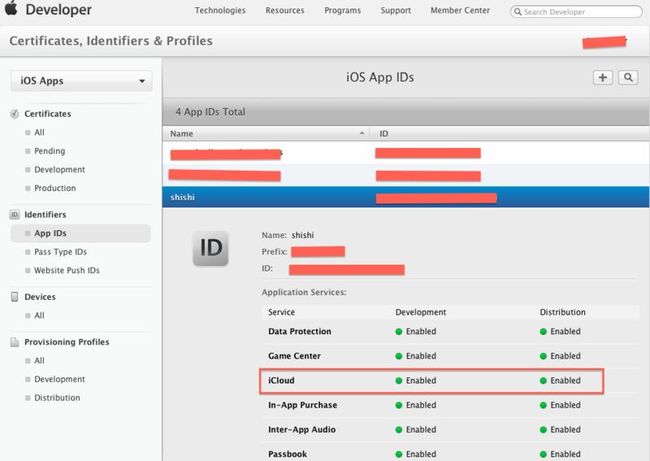The image size is (650, 461).
Task: Click Certificates section heading
Action: [48, 114]
